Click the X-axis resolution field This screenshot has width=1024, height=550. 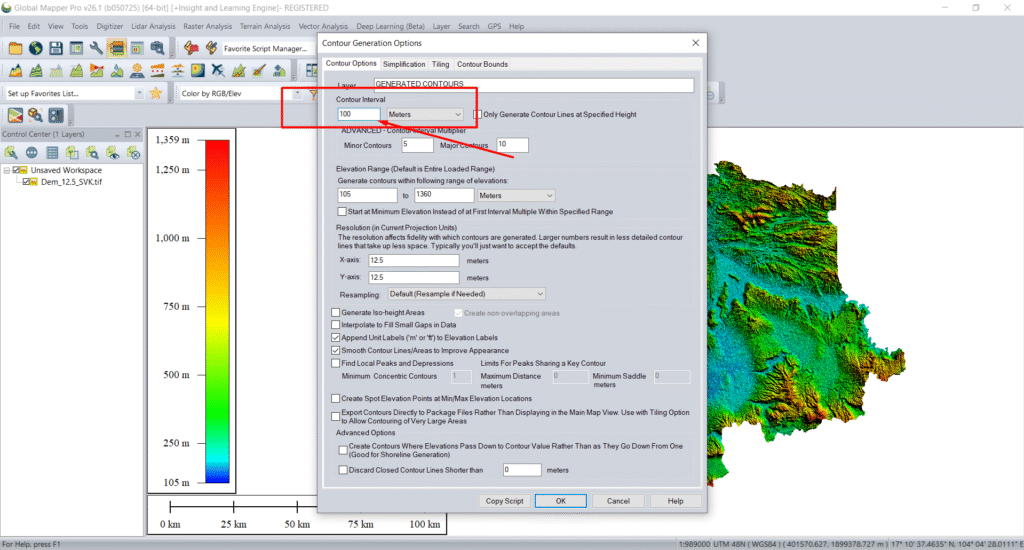(413, 260)
